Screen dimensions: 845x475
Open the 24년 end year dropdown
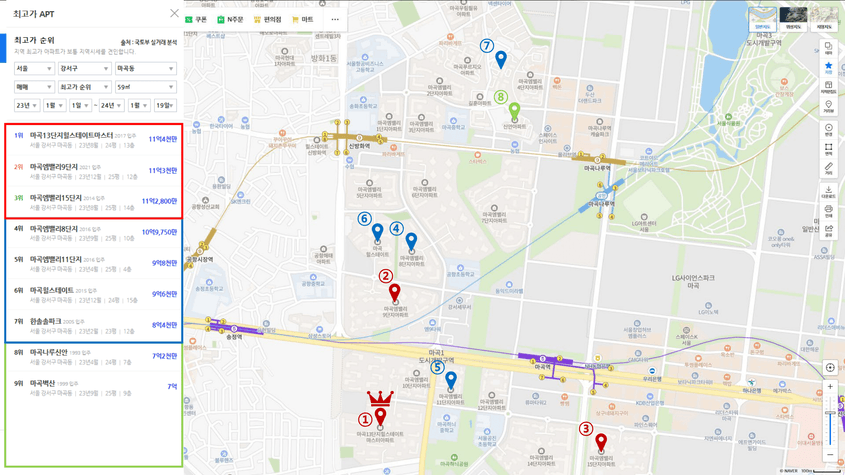click(110, 105)
